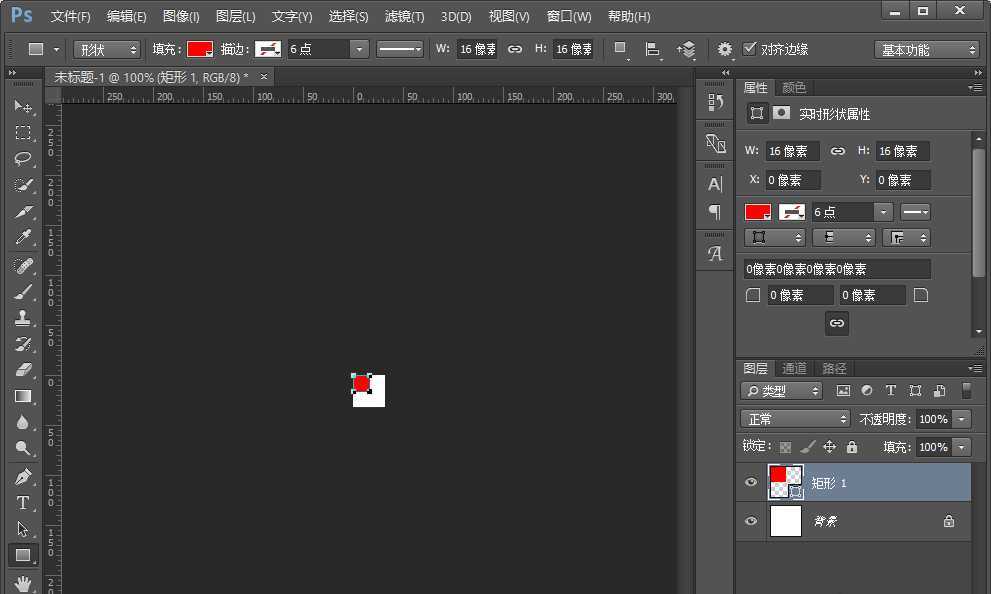Pick the Eyedropper tool

23,238
